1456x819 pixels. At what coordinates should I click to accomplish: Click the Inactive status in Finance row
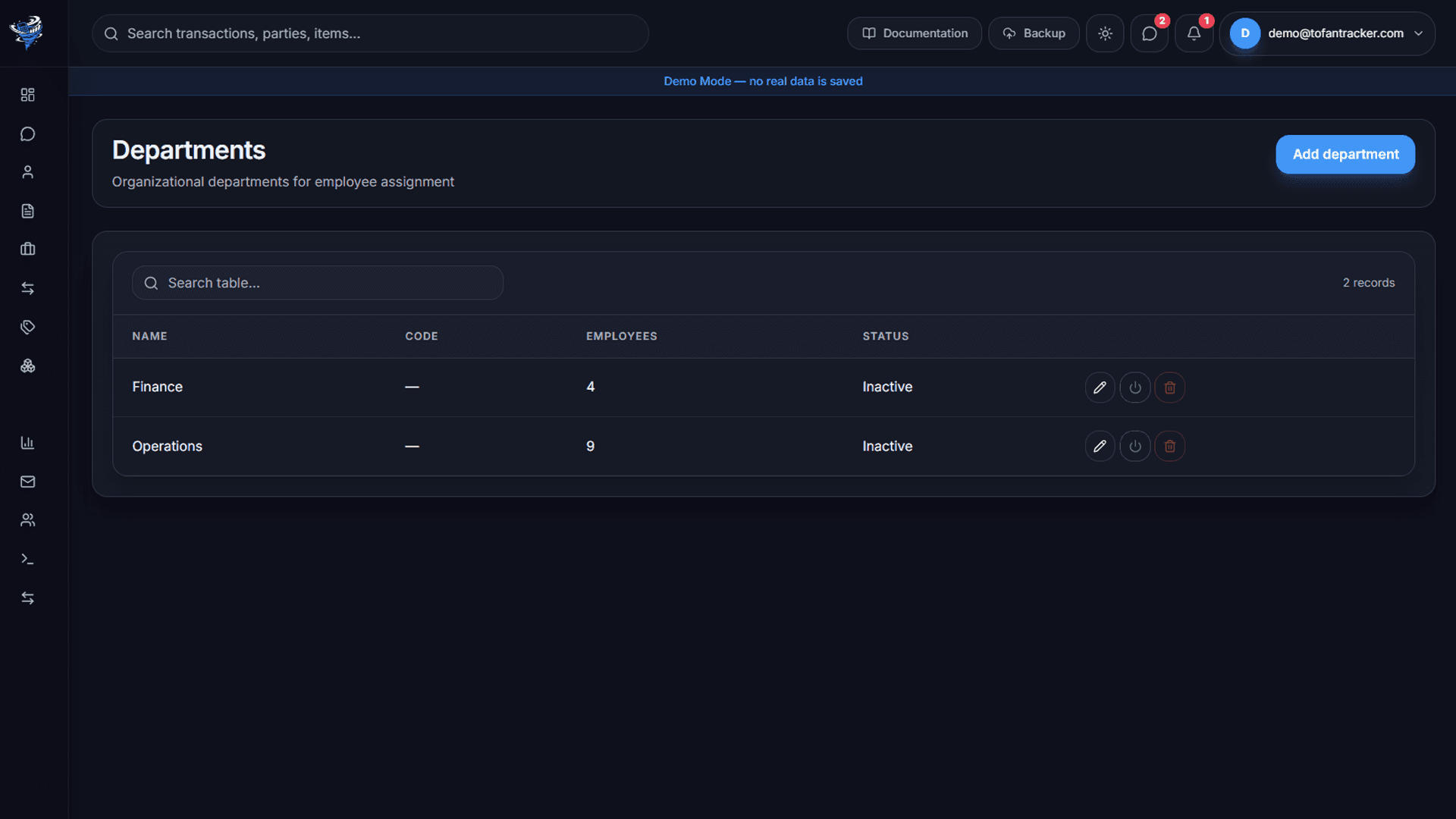[x=887, y=387]
